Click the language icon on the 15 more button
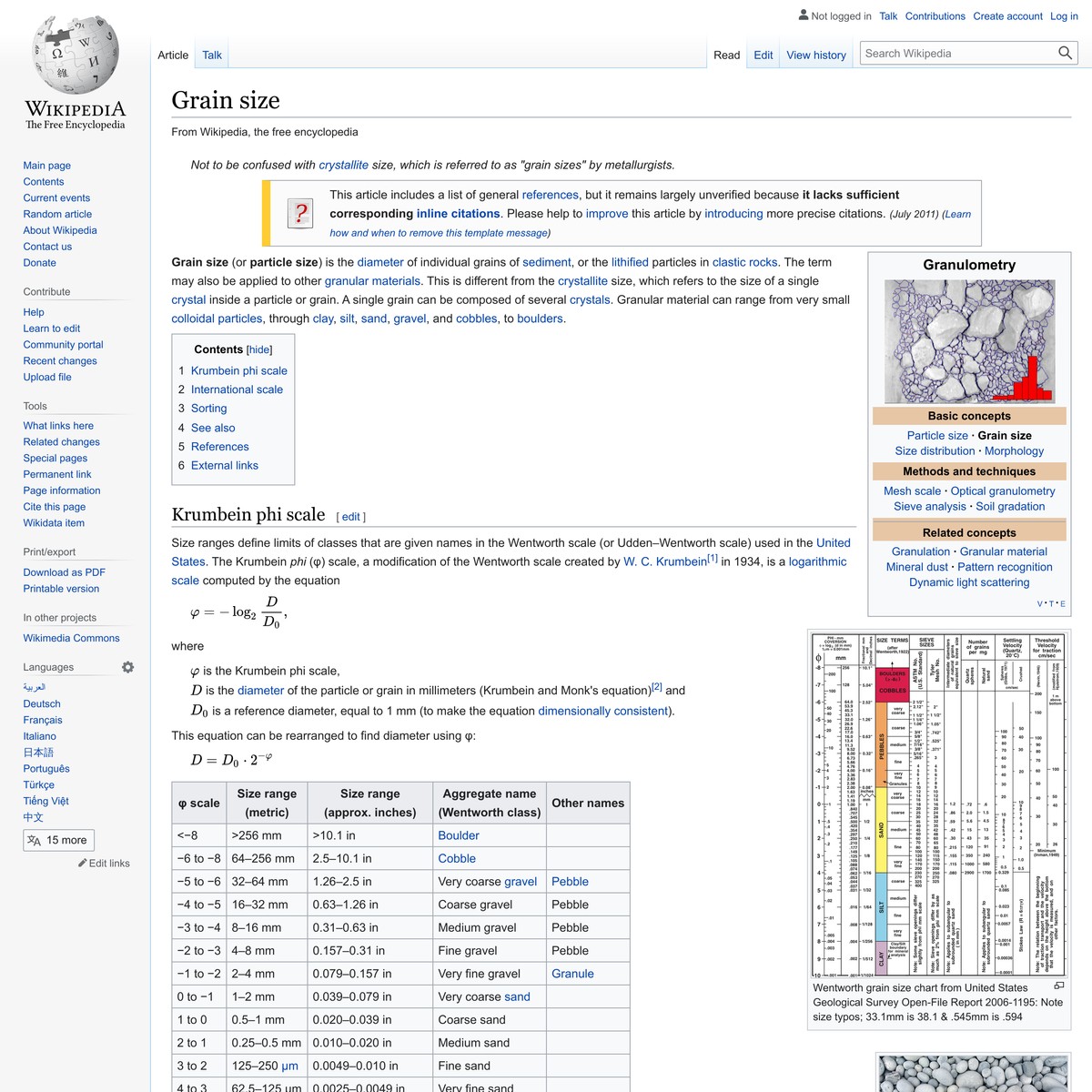The height and width of the screenshot is (1092, 1092). click(33, 840)
